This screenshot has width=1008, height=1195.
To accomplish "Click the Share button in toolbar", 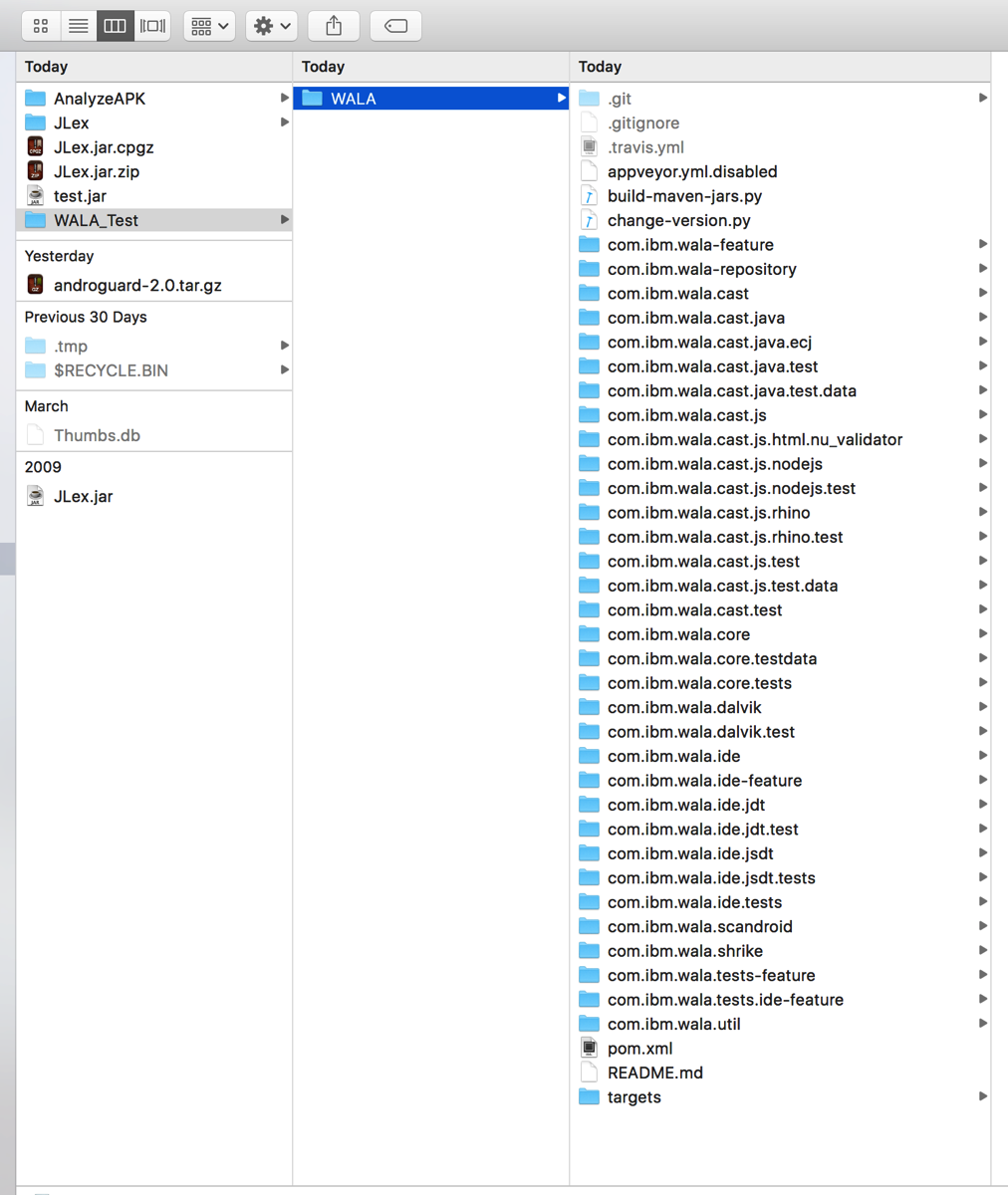I will click(x=334, y=26).
